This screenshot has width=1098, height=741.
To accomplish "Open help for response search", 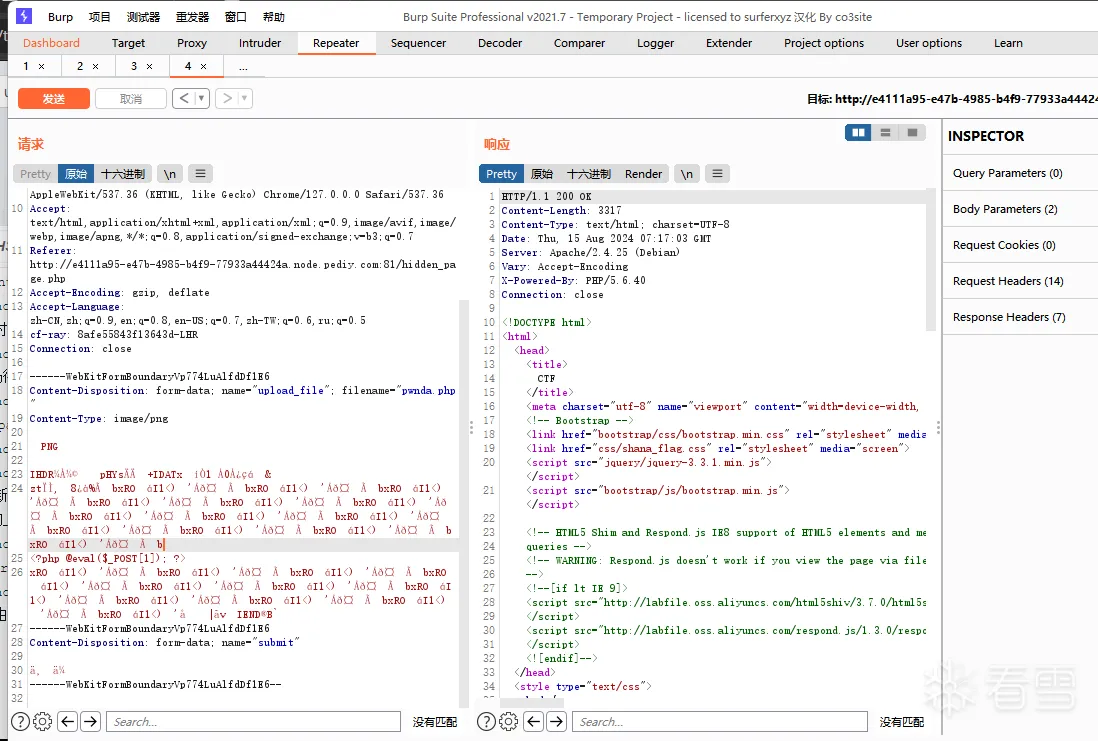I will pos(486,721).
